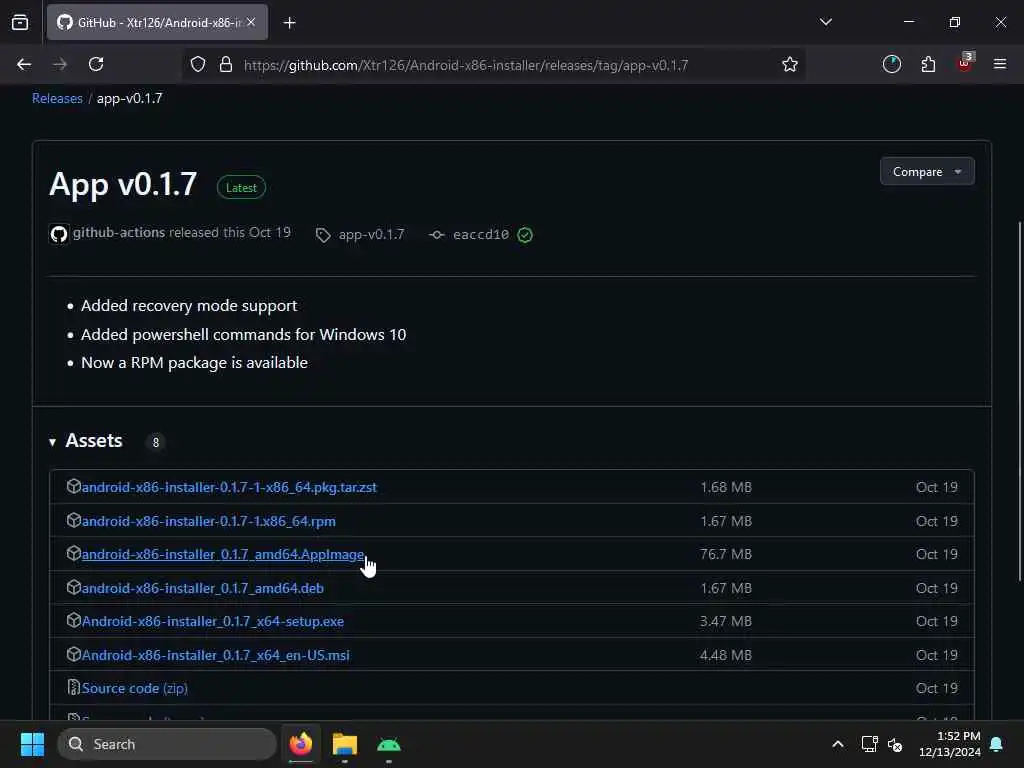Open commit eaccd10
Viewport: 1024px width, 768px height.
pyautogui.click(x=481, y=234)
